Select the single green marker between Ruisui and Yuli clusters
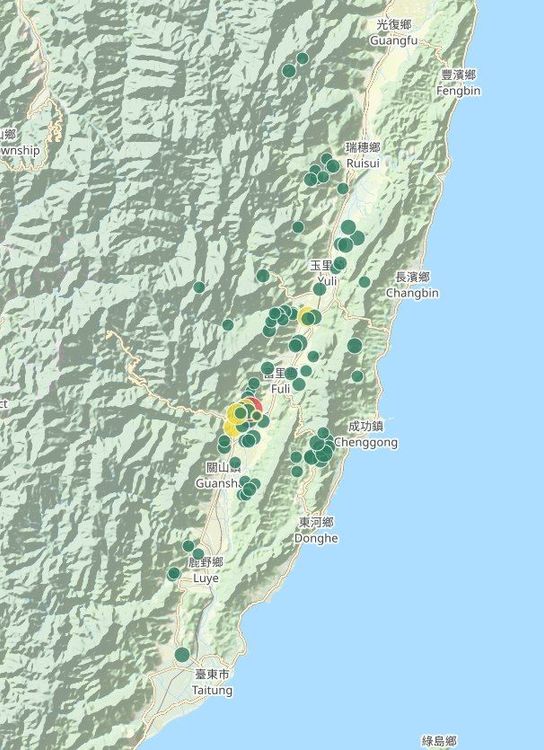This screenshot has height=750, width=544. [x=298, y=227]
